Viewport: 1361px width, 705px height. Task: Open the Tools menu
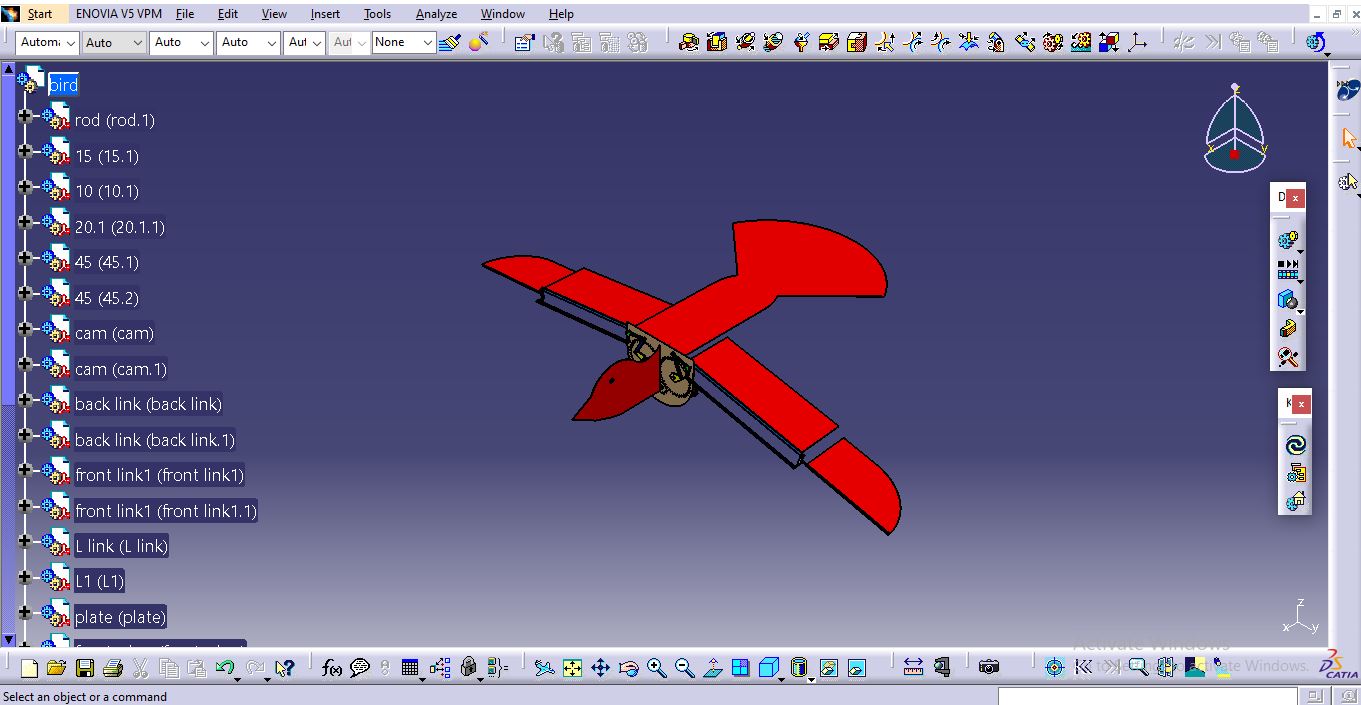[x=377, y=14]
